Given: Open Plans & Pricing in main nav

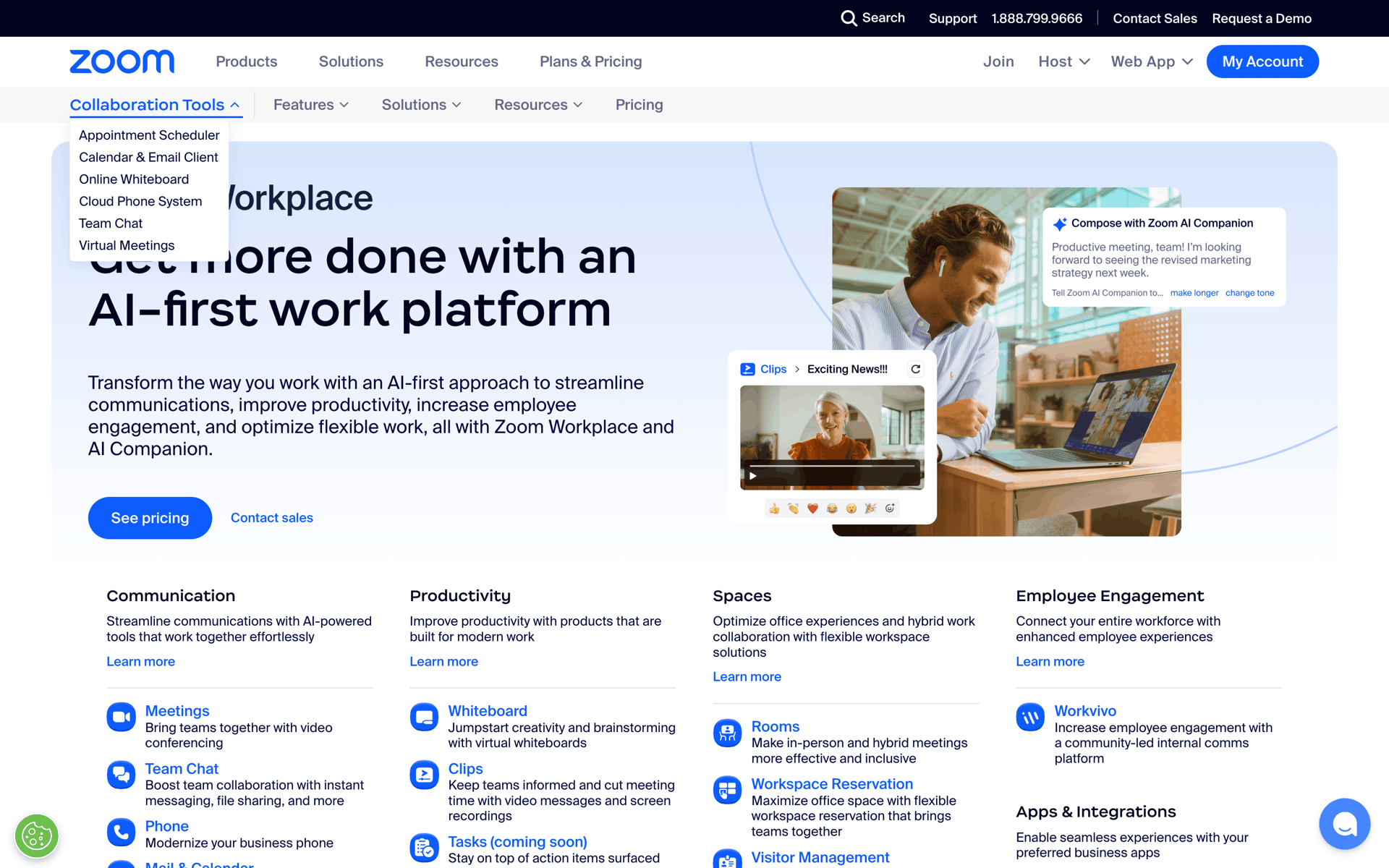Looking at the screenshot, I should pyautogui.click(x=591, y=61).
